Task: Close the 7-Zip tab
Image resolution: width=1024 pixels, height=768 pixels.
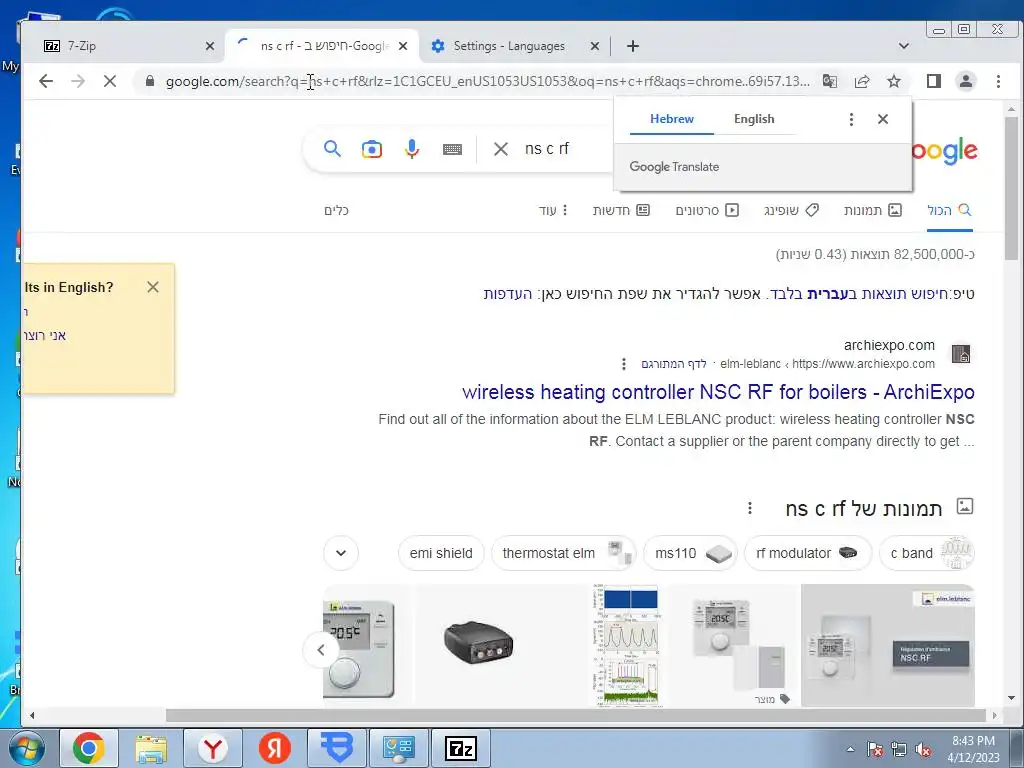Action: coord(210,46)
